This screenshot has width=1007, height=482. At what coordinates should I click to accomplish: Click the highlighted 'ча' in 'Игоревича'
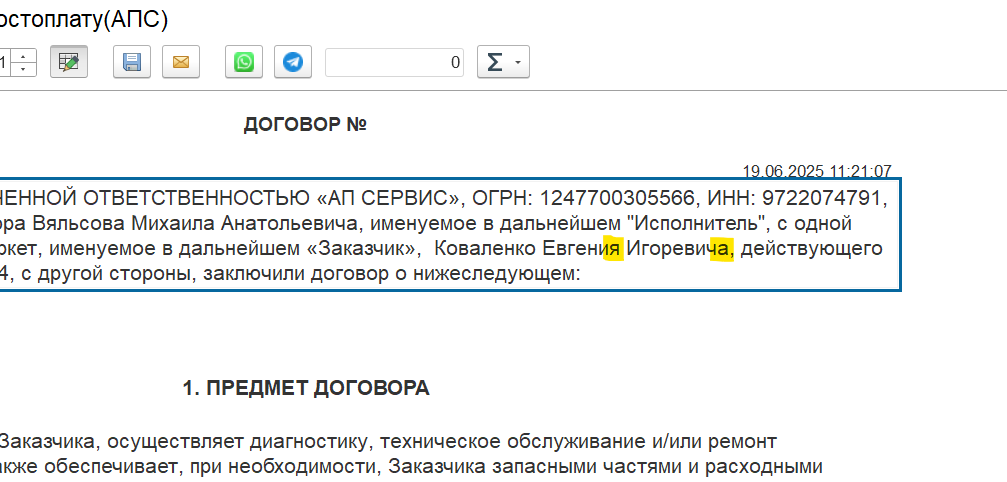pyautogui.click(x=720, y=248)
